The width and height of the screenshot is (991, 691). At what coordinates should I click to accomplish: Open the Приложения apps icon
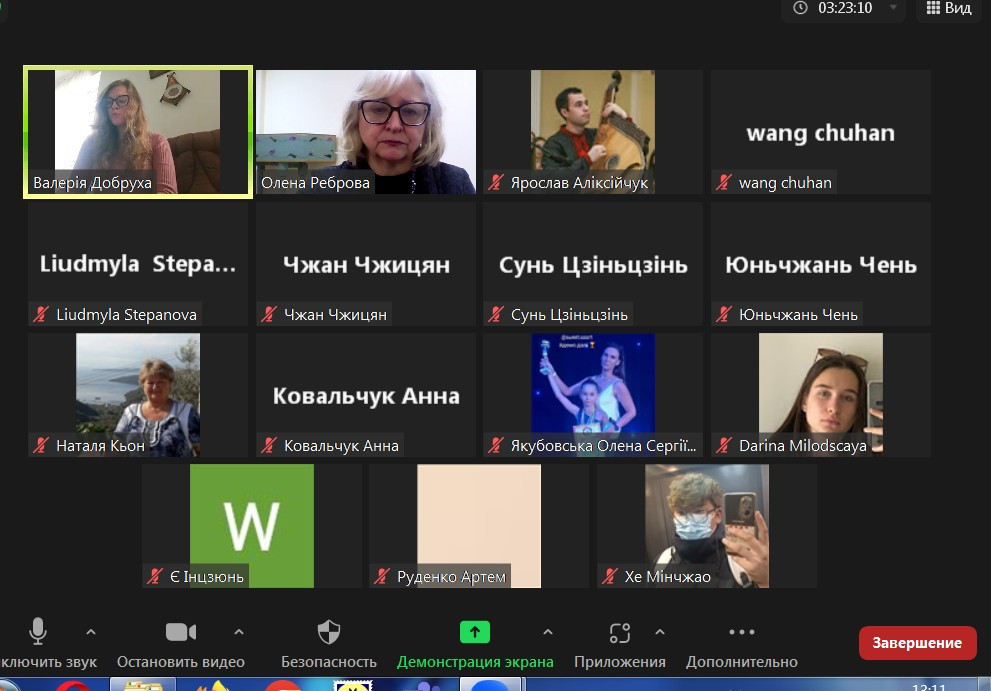coord(620,632)
